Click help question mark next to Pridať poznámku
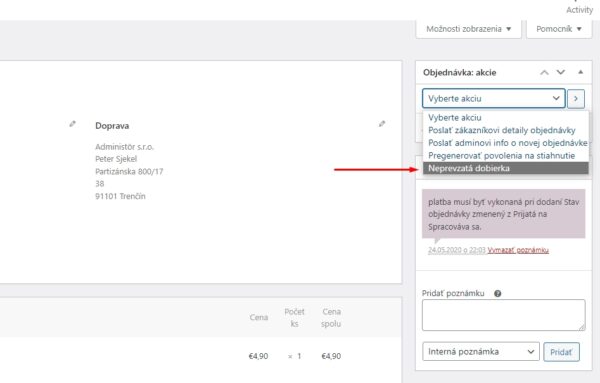Screen dimensions: 600x383 point(497,293)
